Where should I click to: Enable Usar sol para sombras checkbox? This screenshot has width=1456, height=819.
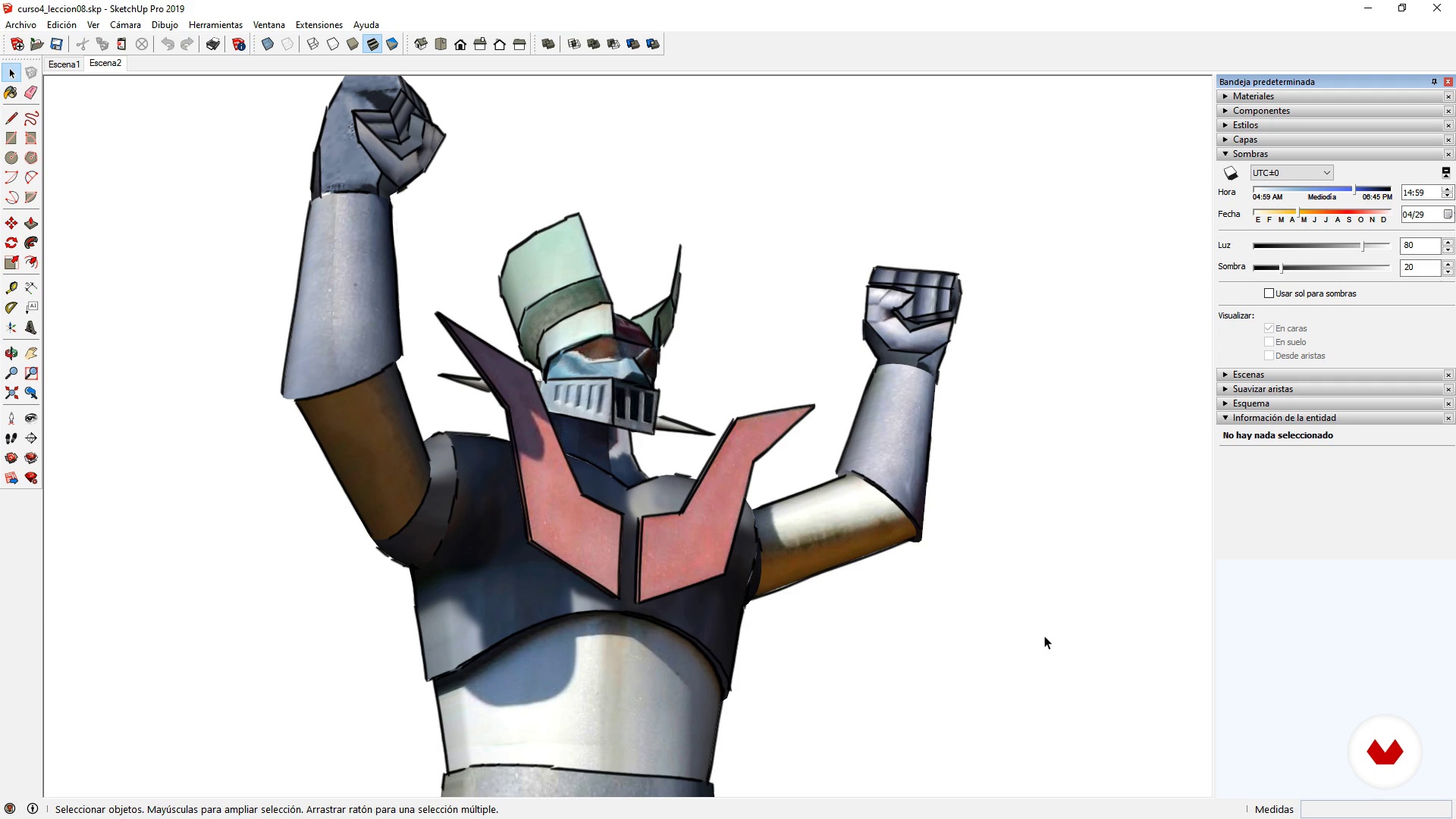coord(1269,293)
